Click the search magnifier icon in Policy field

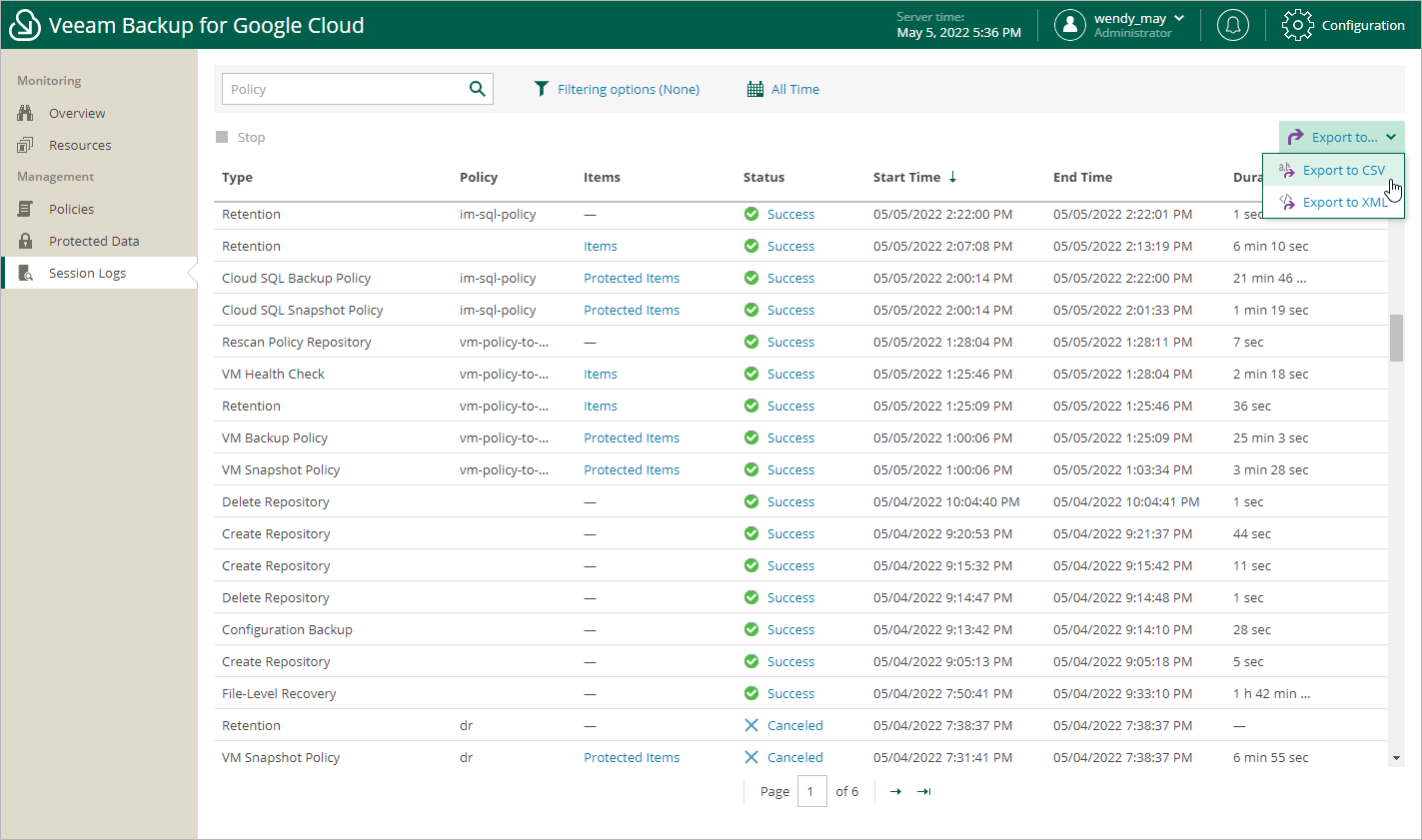point(478,89)
